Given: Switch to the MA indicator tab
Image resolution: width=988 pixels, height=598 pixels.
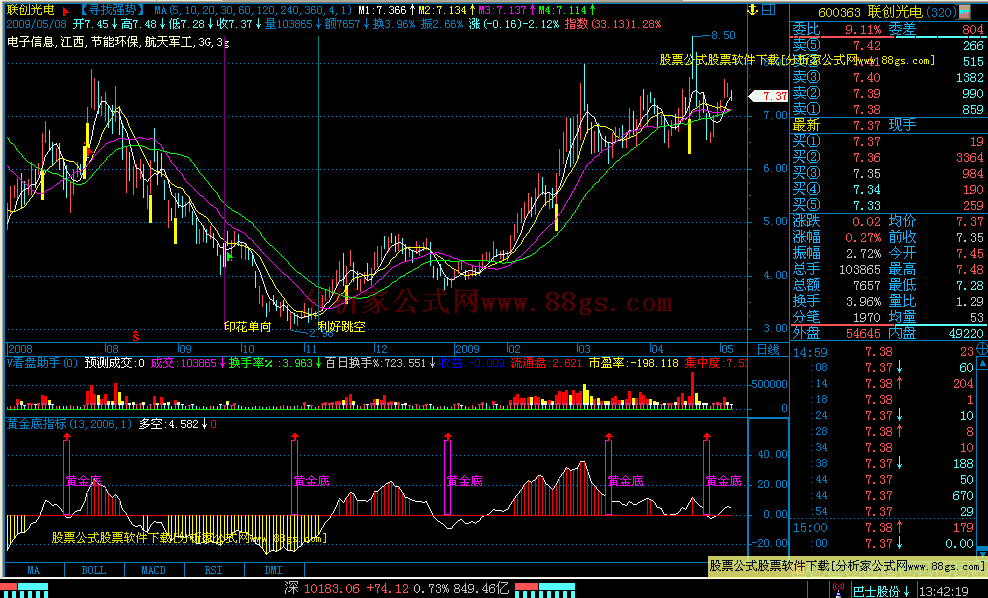Looking at the screenshot, I should 33,570.
